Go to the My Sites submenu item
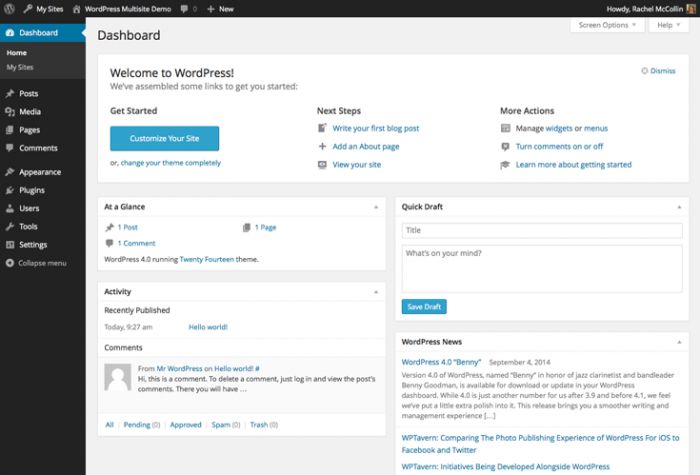The height and width of the screenshot is (475, 700). tap(20, 67)
